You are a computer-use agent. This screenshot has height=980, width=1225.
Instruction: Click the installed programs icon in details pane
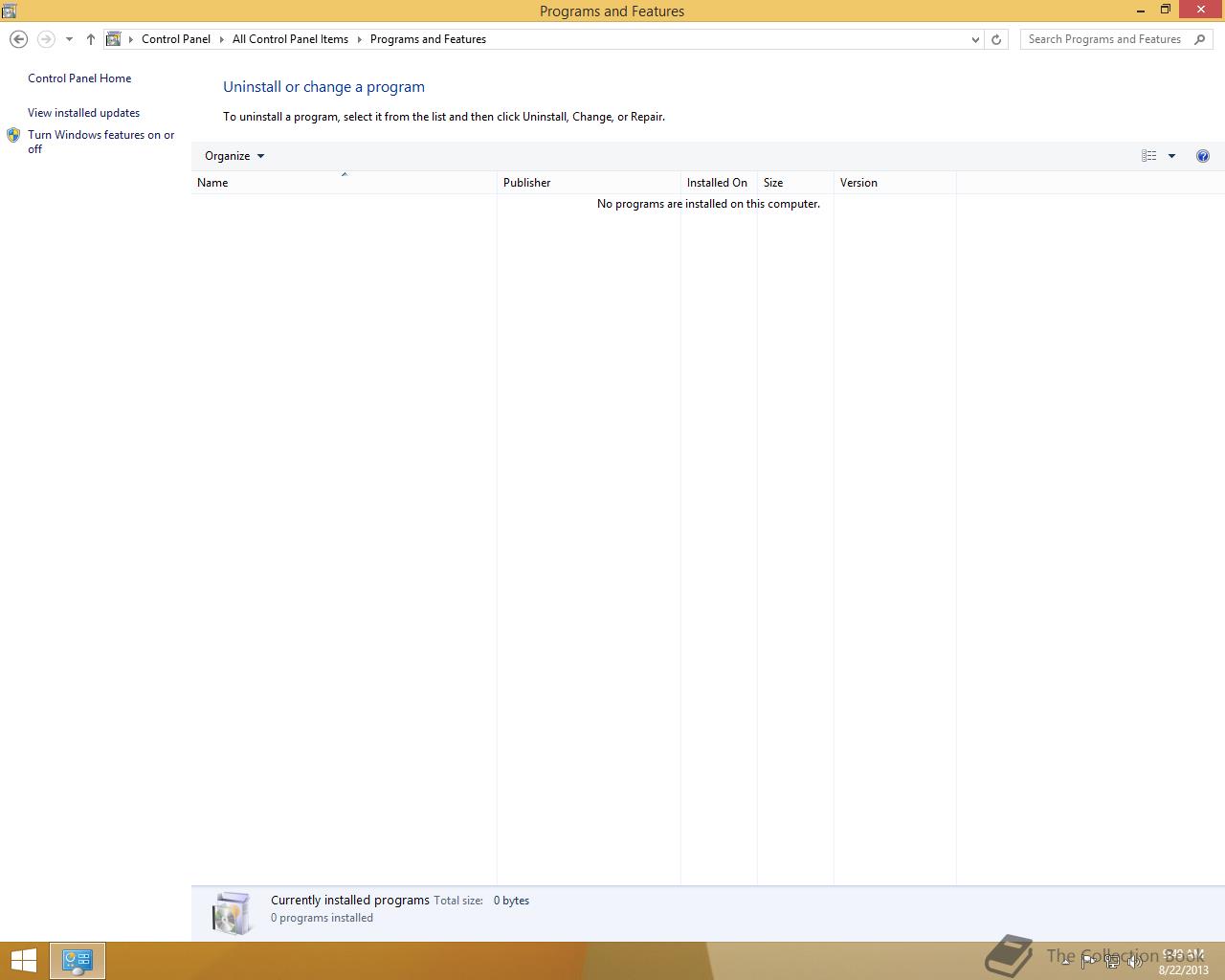(x=233, y=913)
